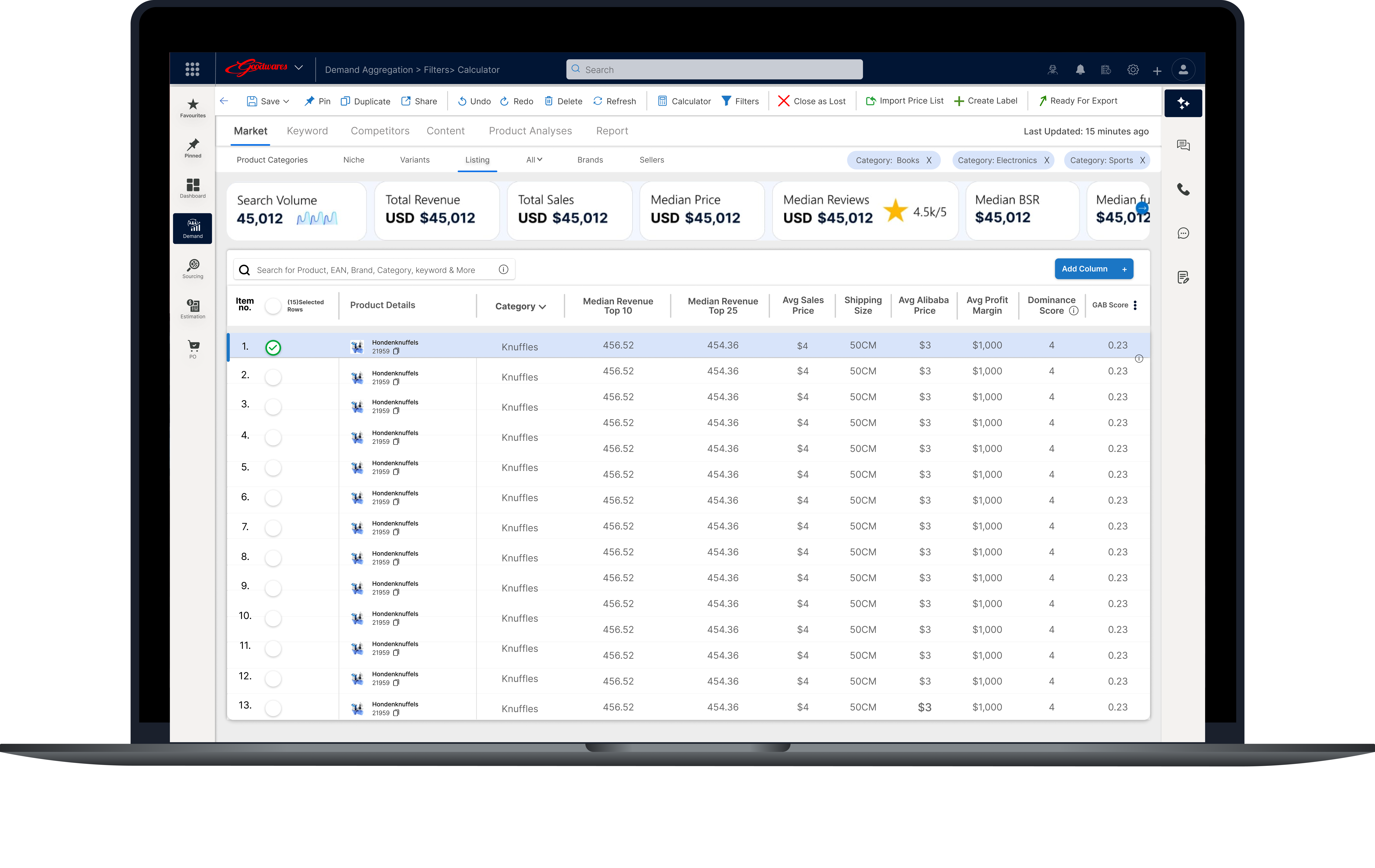Open Pinned in the left sidebar

[x=193, y=148]
